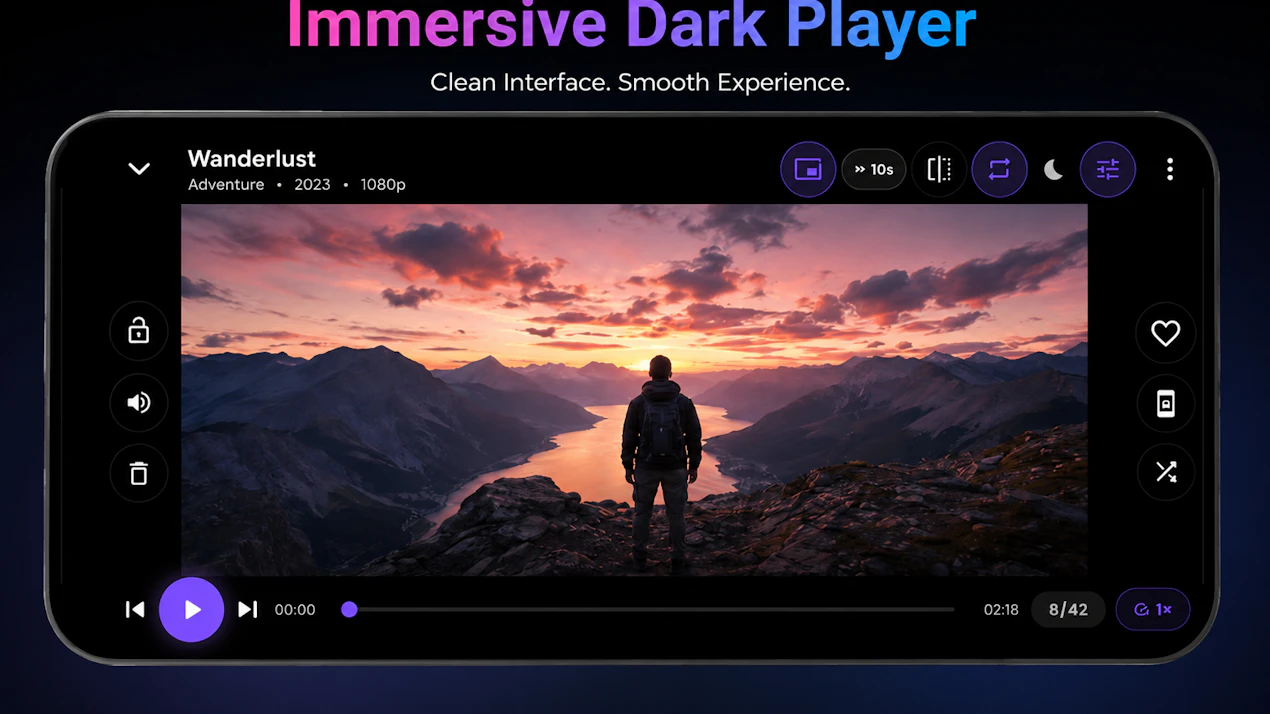Image resolution: width=1270 pixels, height=714 pixels.
Task: Click the Adventure genre label
Action: (226, 185)
